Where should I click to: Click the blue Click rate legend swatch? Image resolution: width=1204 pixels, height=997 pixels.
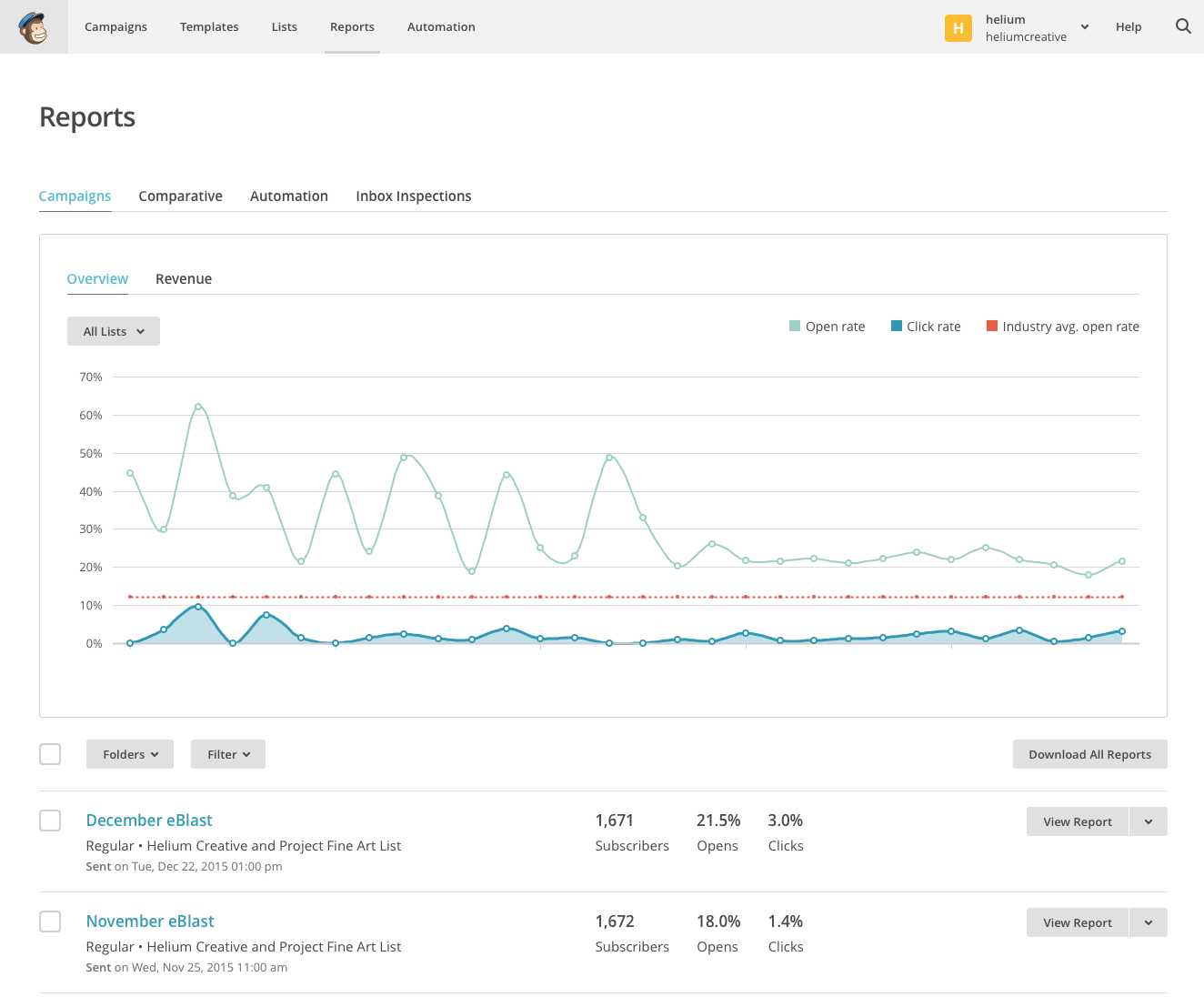pos(897,327)
